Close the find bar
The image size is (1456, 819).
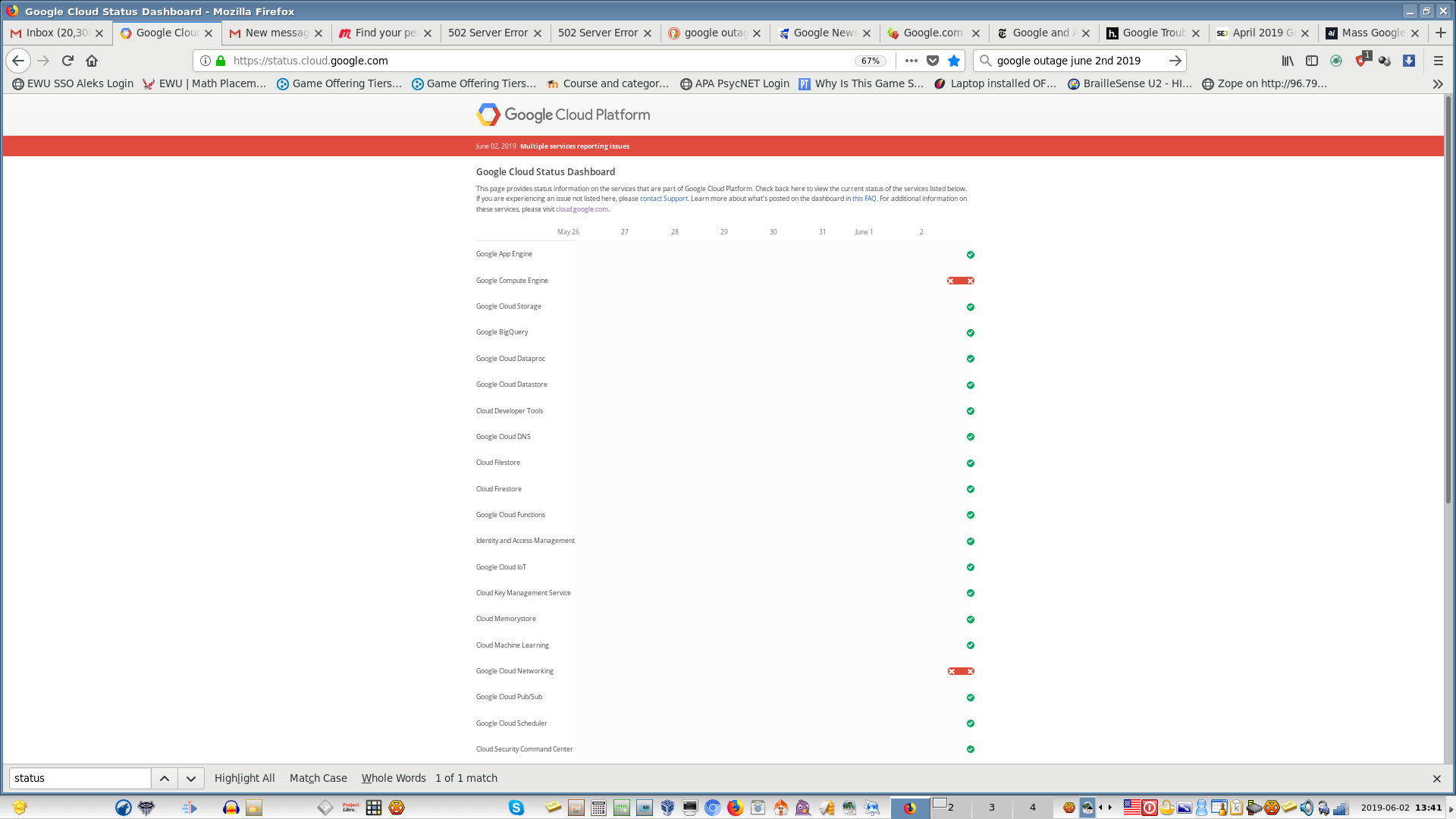pos(1436,779)
